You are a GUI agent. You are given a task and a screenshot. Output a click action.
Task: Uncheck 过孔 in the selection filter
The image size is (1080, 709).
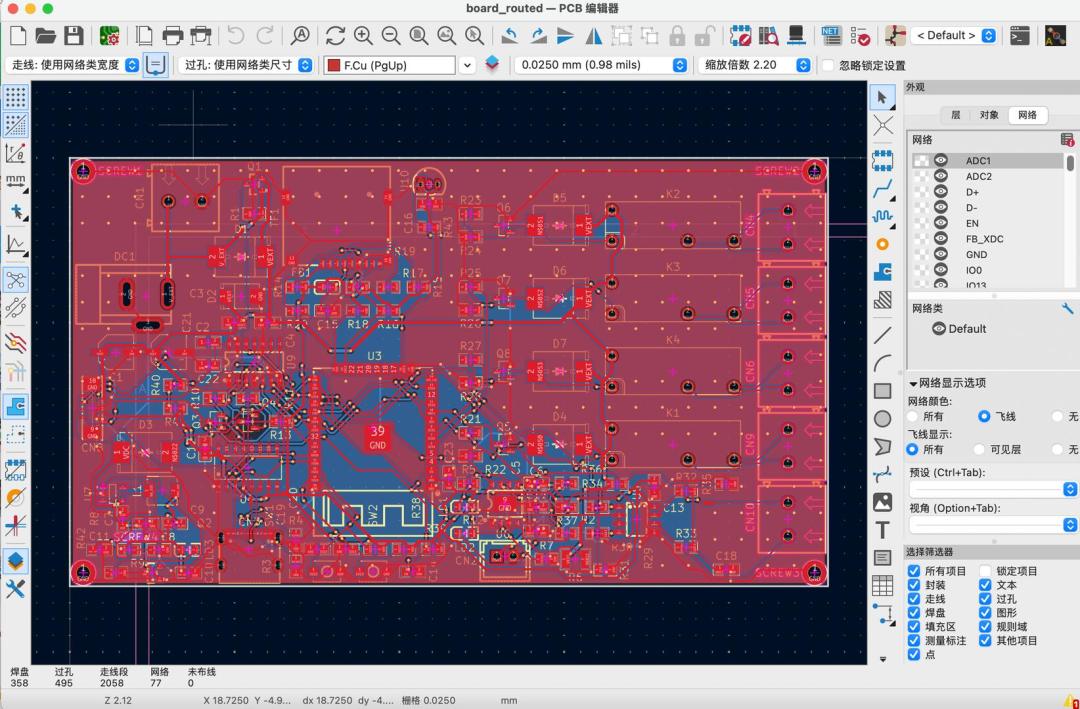[x=985, y=599]
